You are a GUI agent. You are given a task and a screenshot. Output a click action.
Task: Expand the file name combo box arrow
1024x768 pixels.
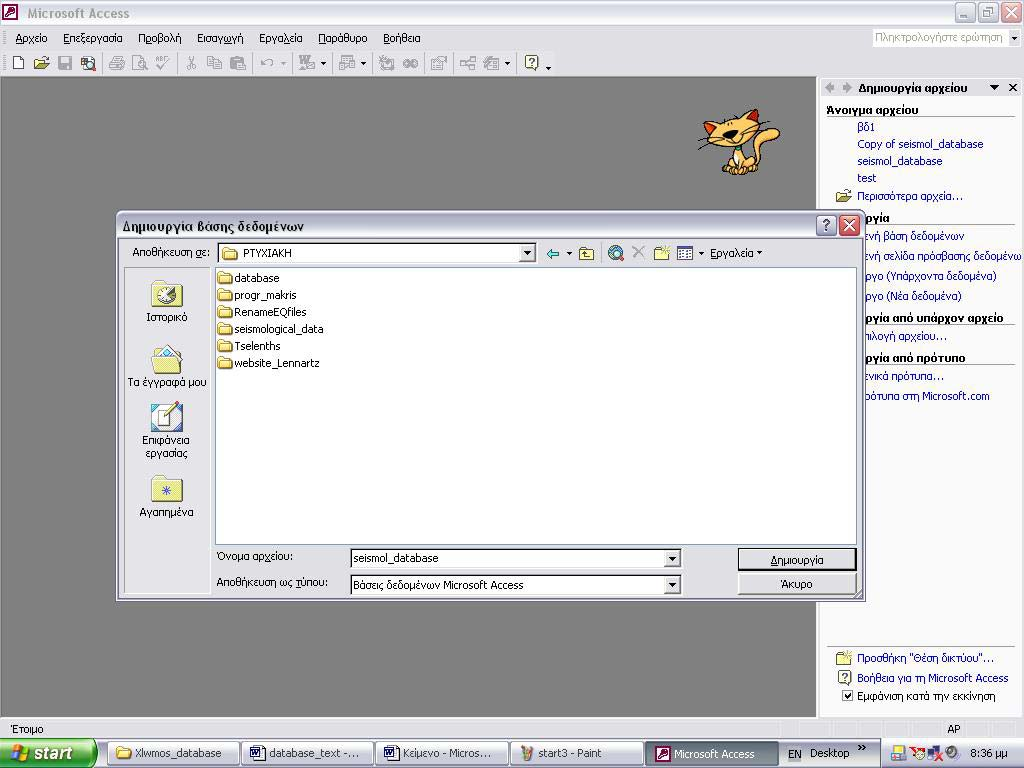672,558
